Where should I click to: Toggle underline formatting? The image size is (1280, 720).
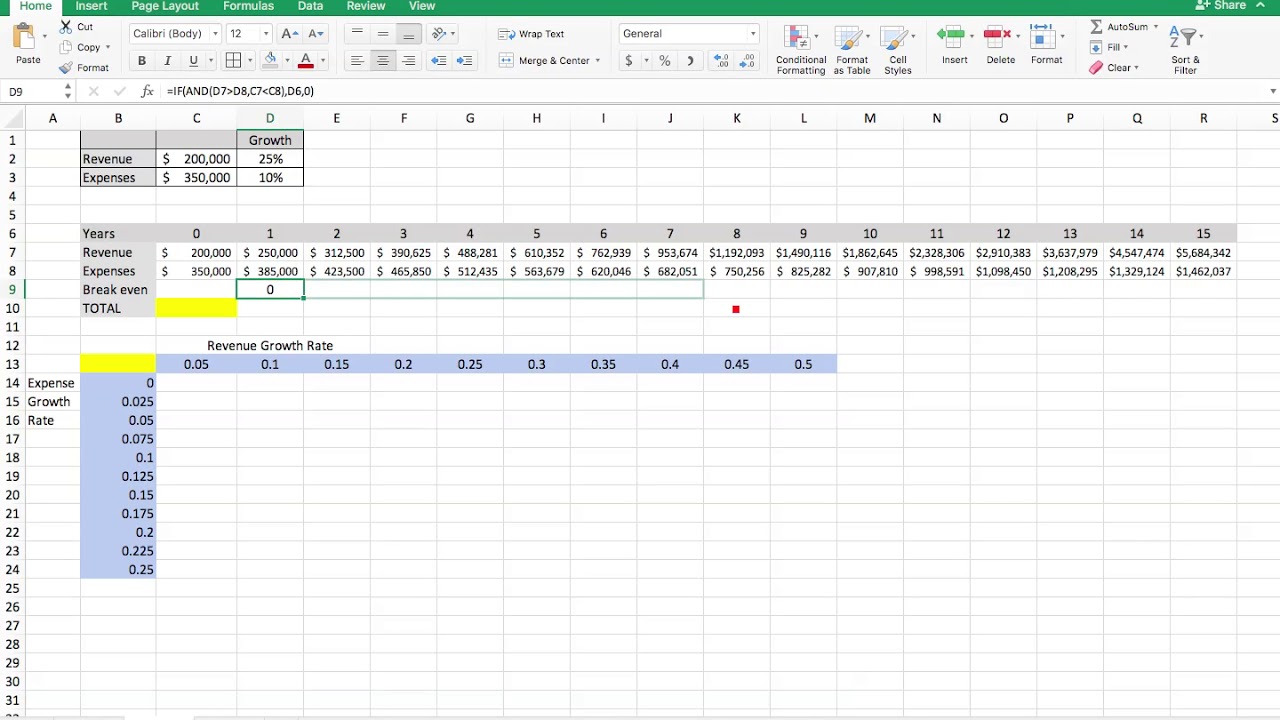pyautogui.click(x=193, y=61)
